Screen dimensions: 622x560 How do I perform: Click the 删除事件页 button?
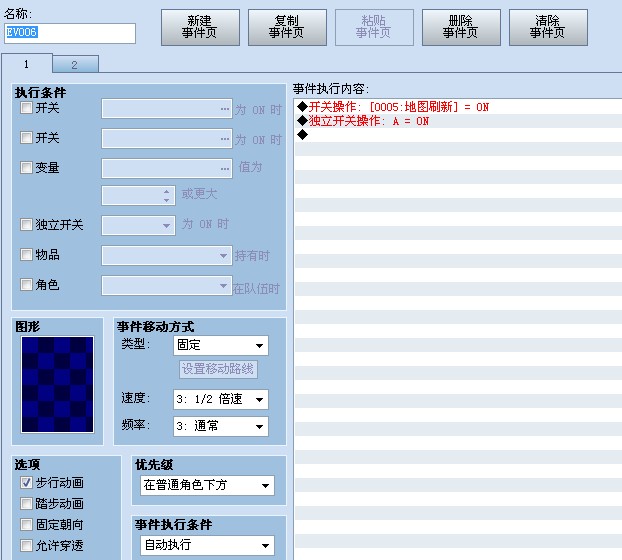click(x=461, y=27)
